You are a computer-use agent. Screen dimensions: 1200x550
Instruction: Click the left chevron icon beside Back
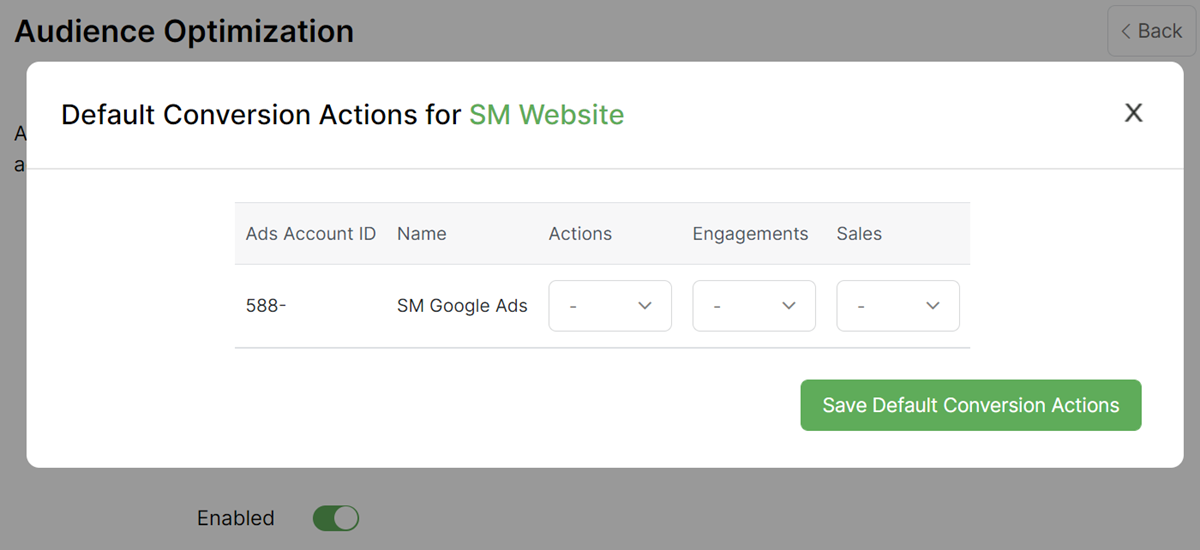click(x=1126, y=32)
